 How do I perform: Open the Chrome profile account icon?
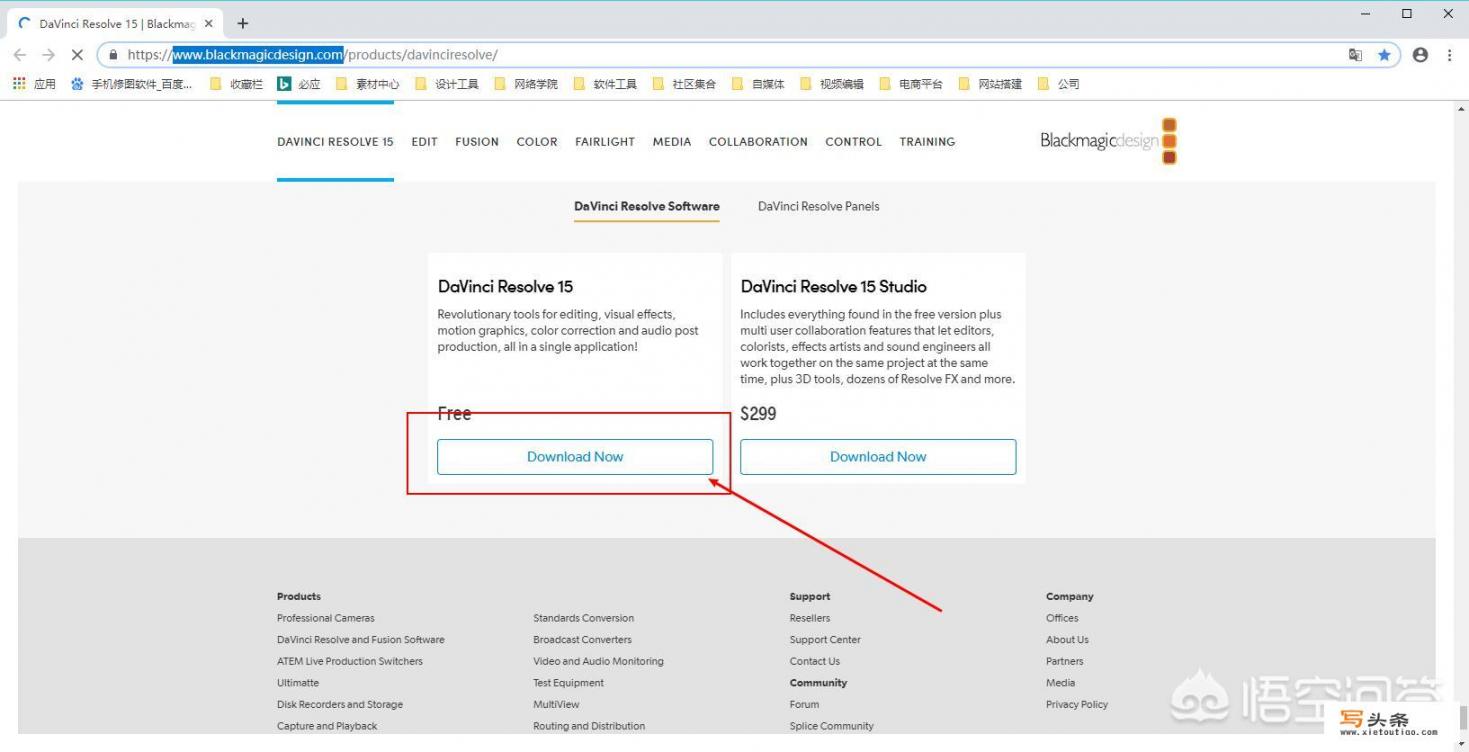(1420, 55)
